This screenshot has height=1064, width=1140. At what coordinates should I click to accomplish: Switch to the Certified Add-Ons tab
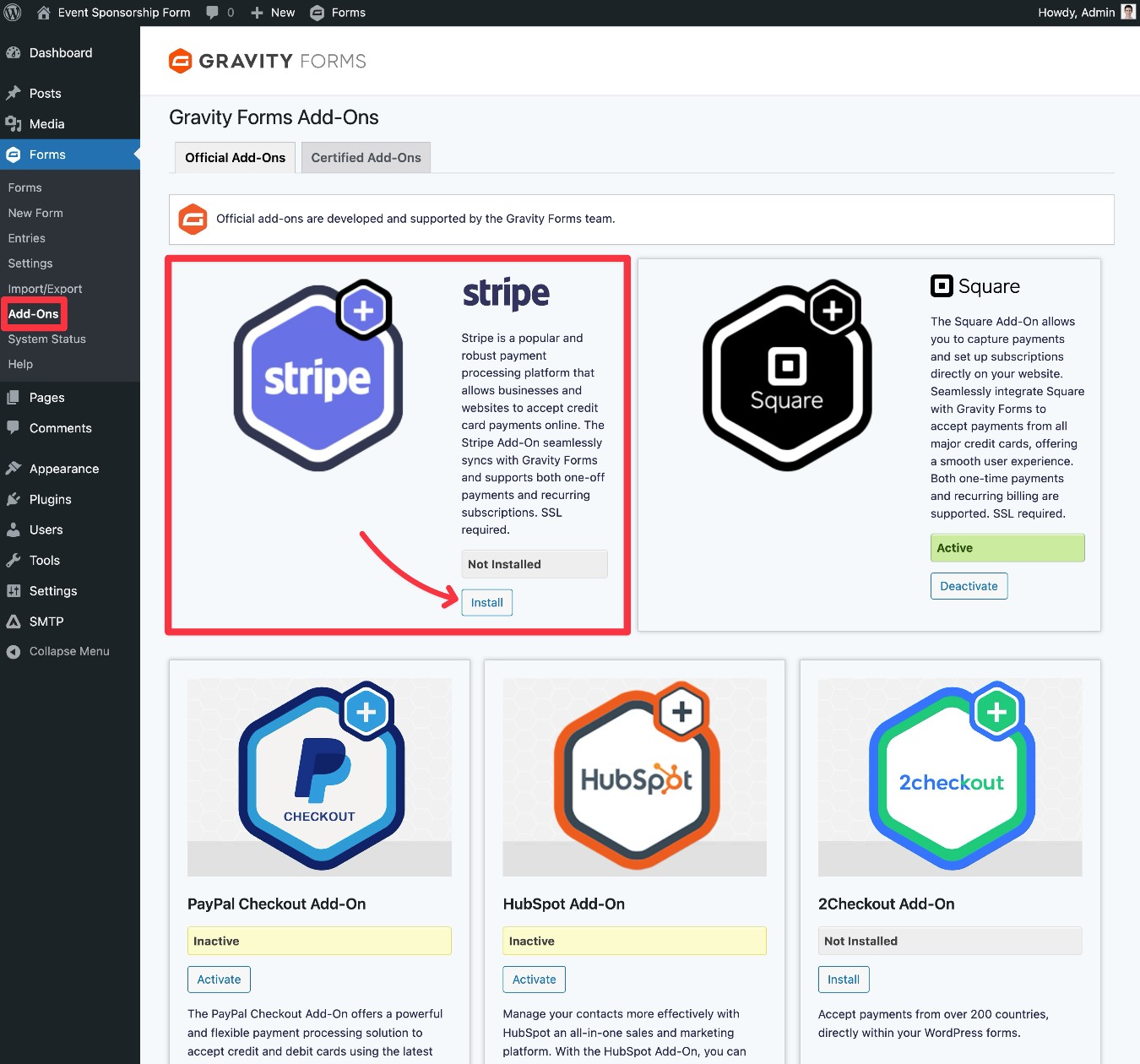(x=366, y=157)
